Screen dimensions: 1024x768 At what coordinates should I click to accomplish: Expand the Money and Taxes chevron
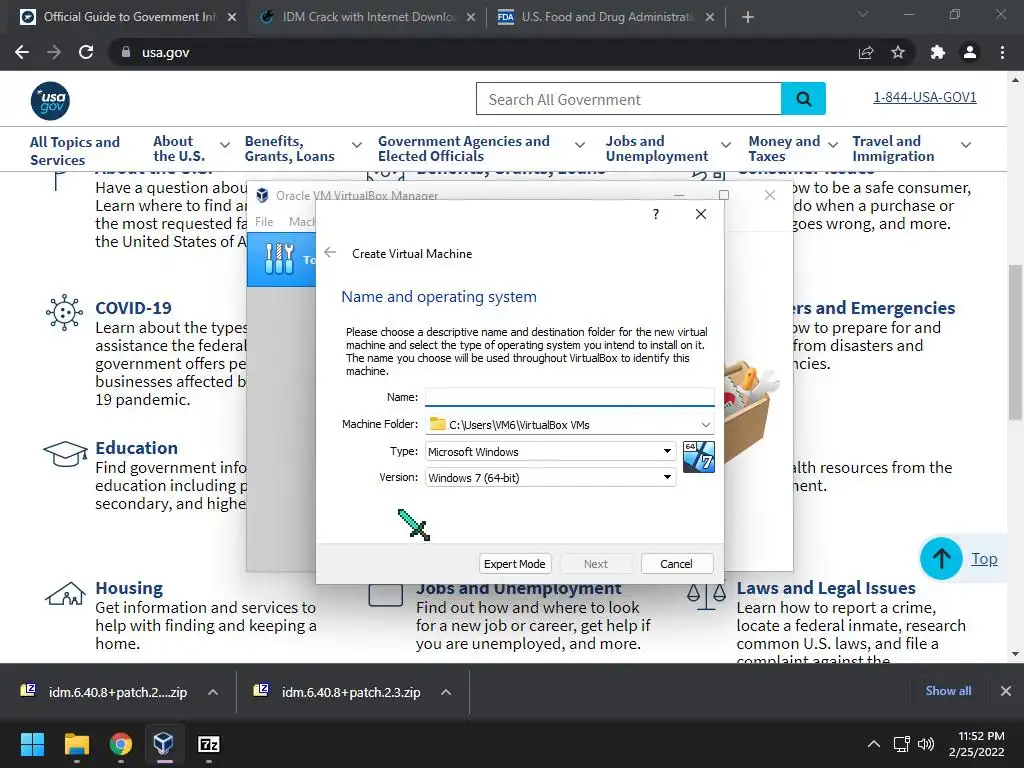coord(833,145)
